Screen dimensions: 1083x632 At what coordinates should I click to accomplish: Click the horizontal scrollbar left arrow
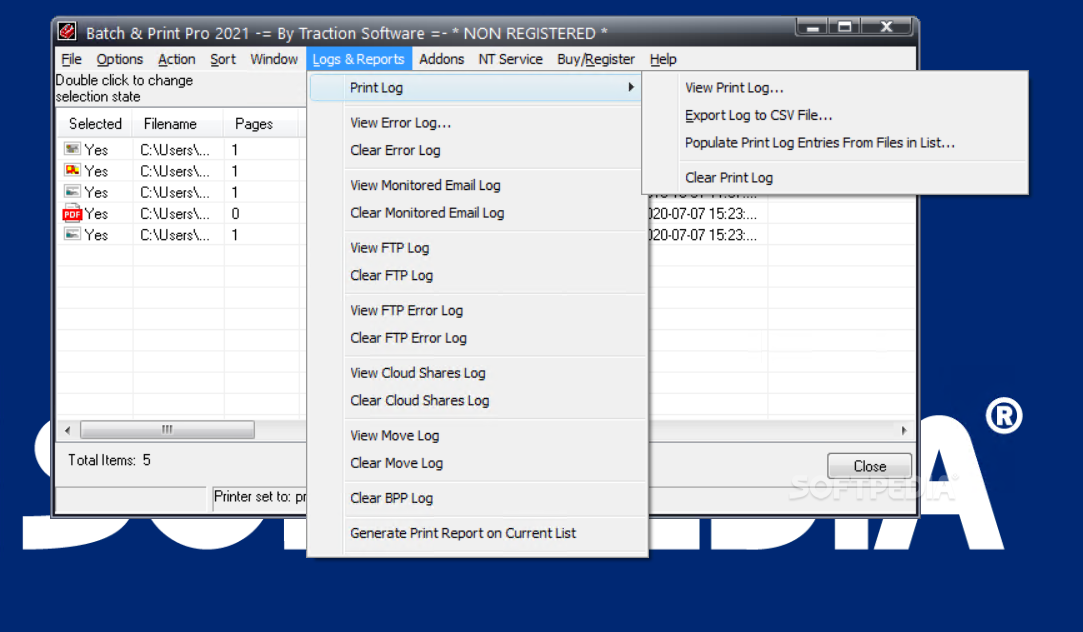pos(67,430)
